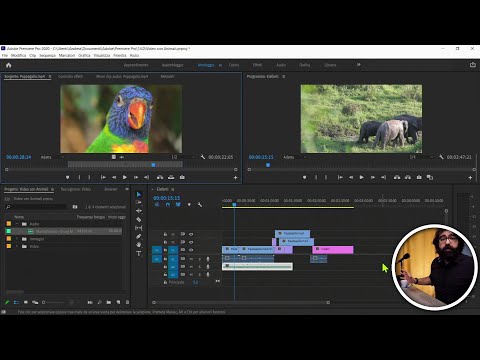The height and width of the screenshot is (360, 480).
Task: Click Source monitor playhead scrubber
Action: pyautogui.click(x=153, y=165)
